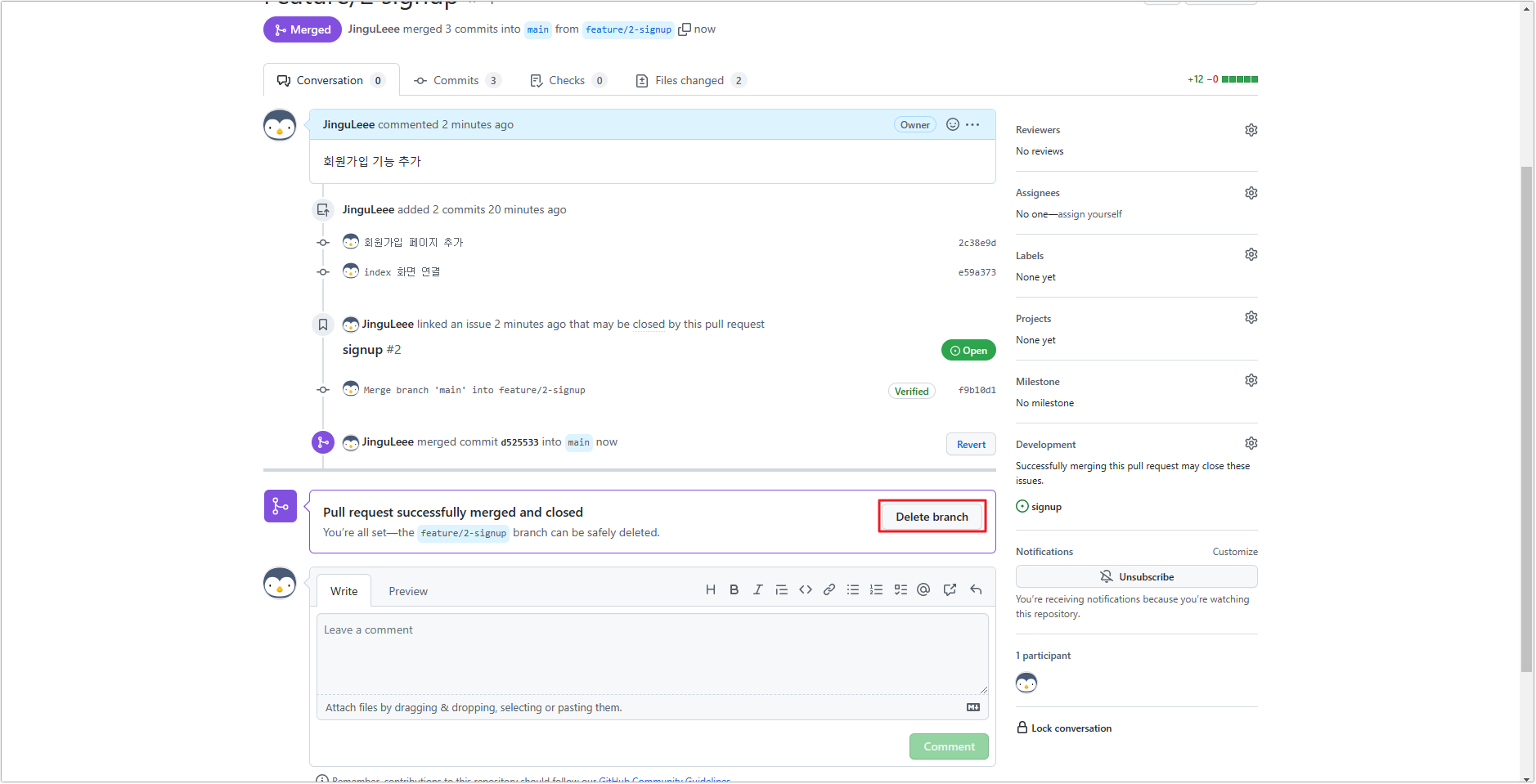Click JinguLeee author name in comment header

(x=348, y=124)
